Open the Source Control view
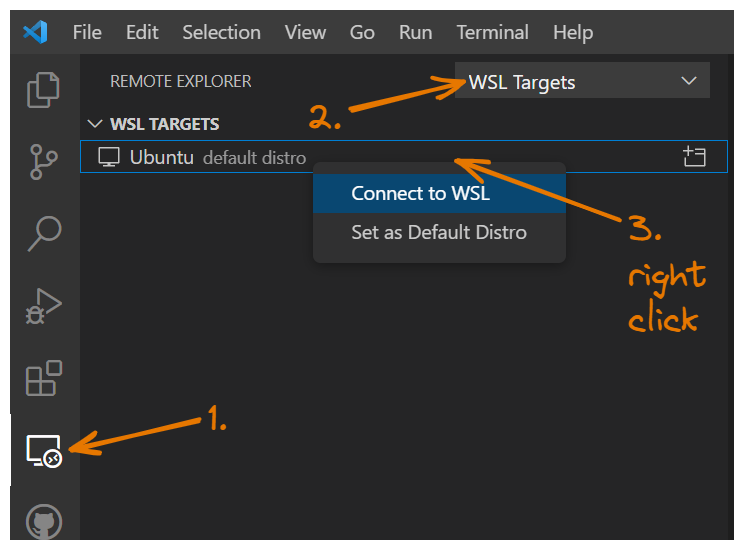 (43, 162)
